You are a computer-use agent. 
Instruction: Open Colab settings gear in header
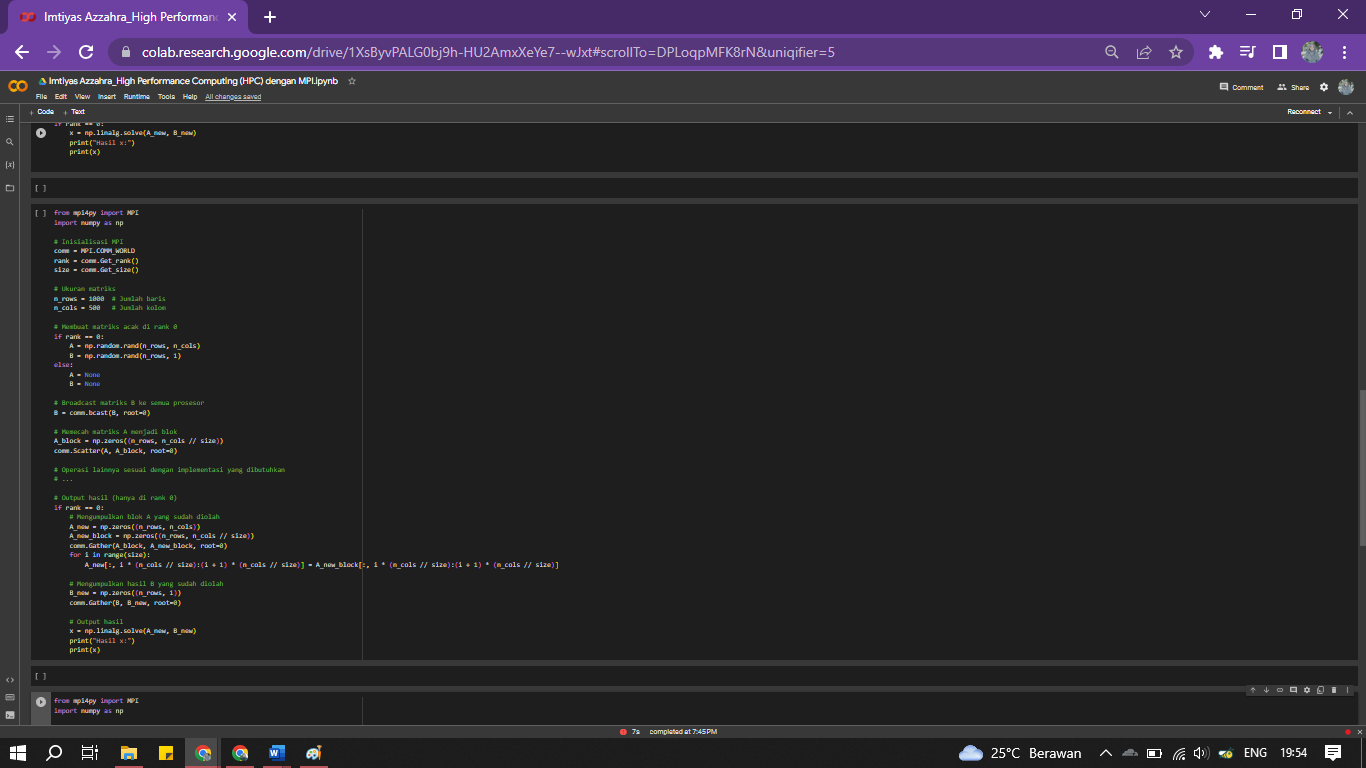pyautogui.click(x=1324, y=87)
